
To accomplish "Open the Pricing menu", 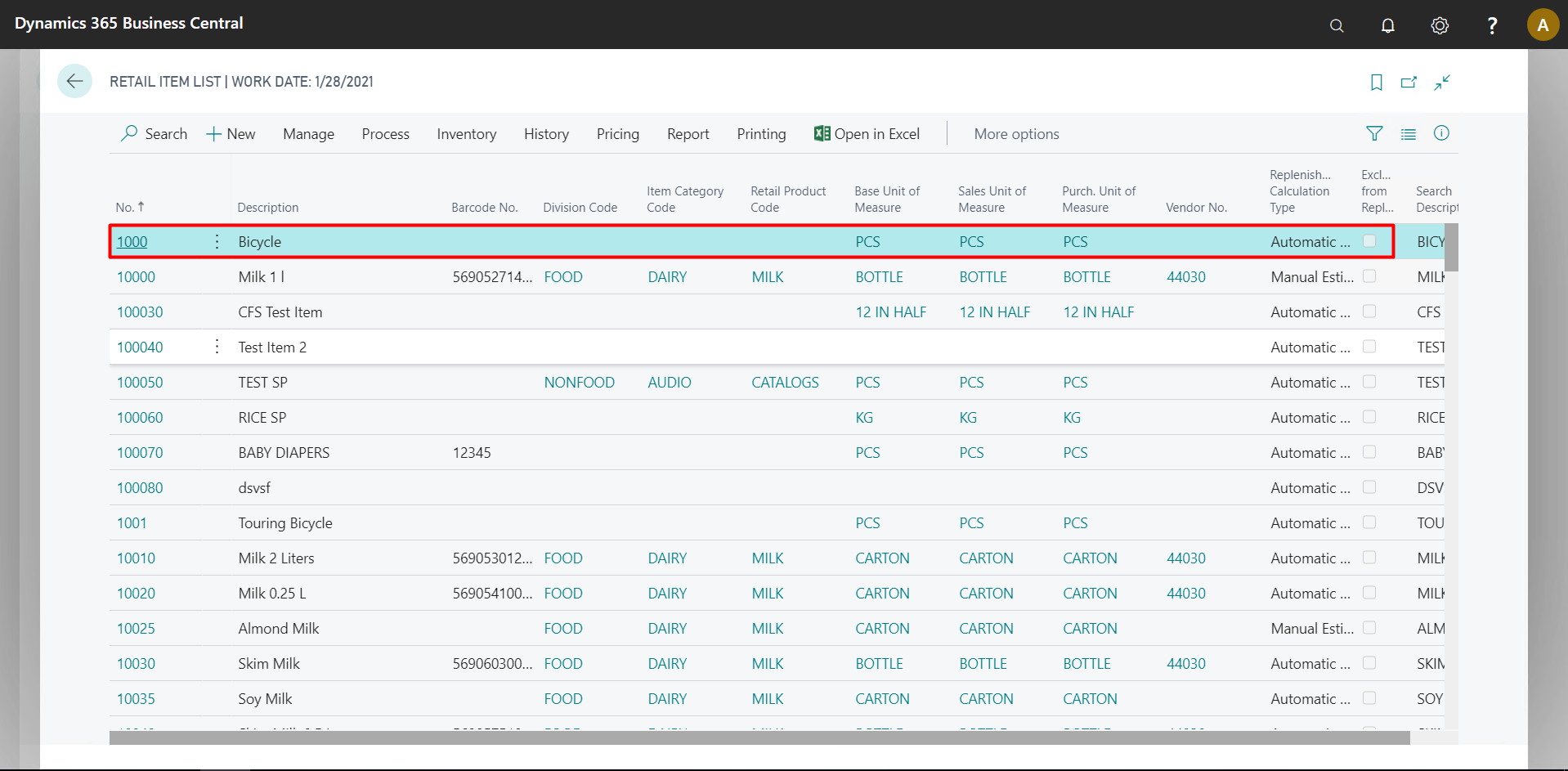I will pyautogui.click(x=617, y=133).
